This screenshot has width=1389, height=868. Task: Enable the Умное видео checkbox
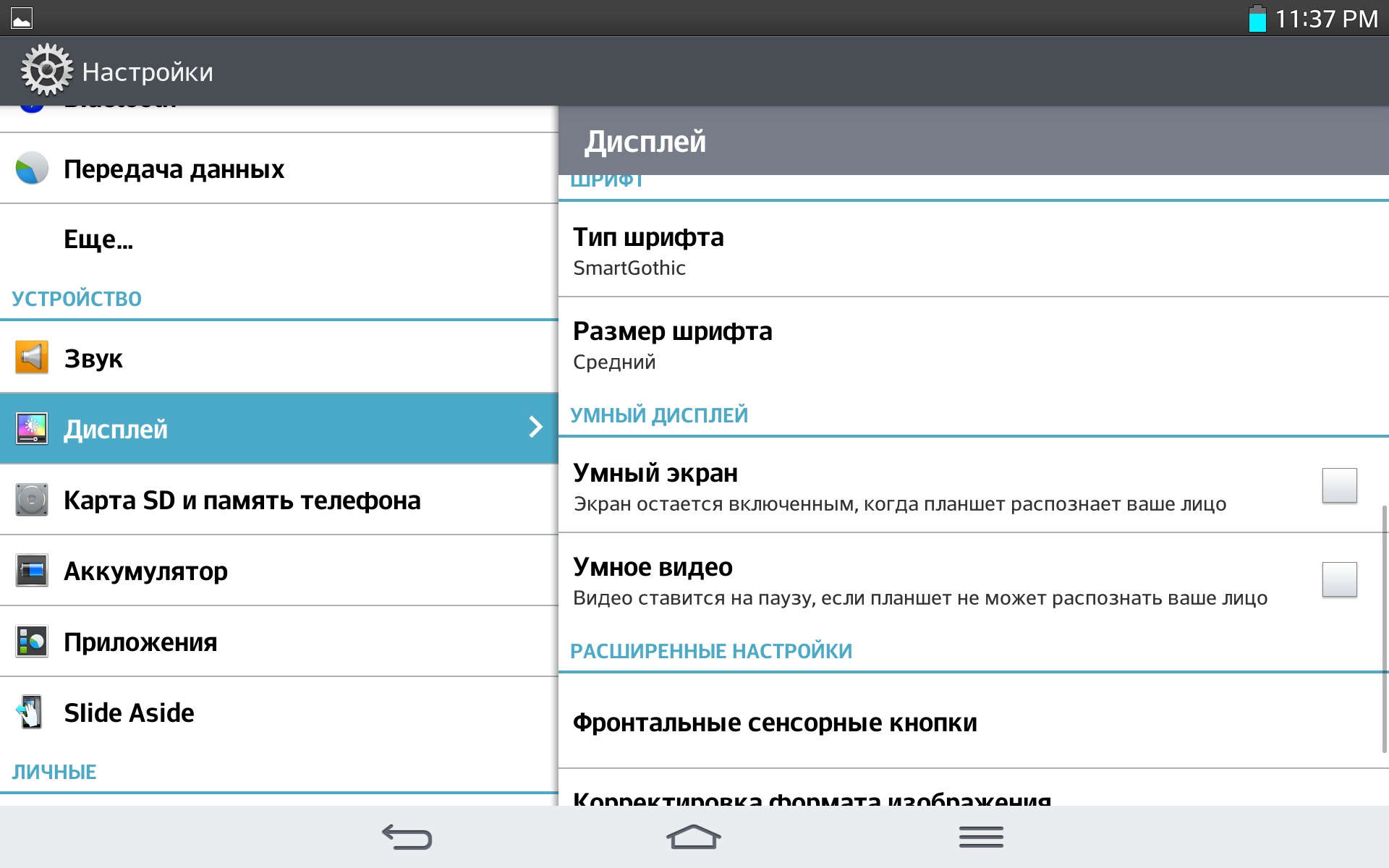pyautogui.click(x=1339, y=579)
